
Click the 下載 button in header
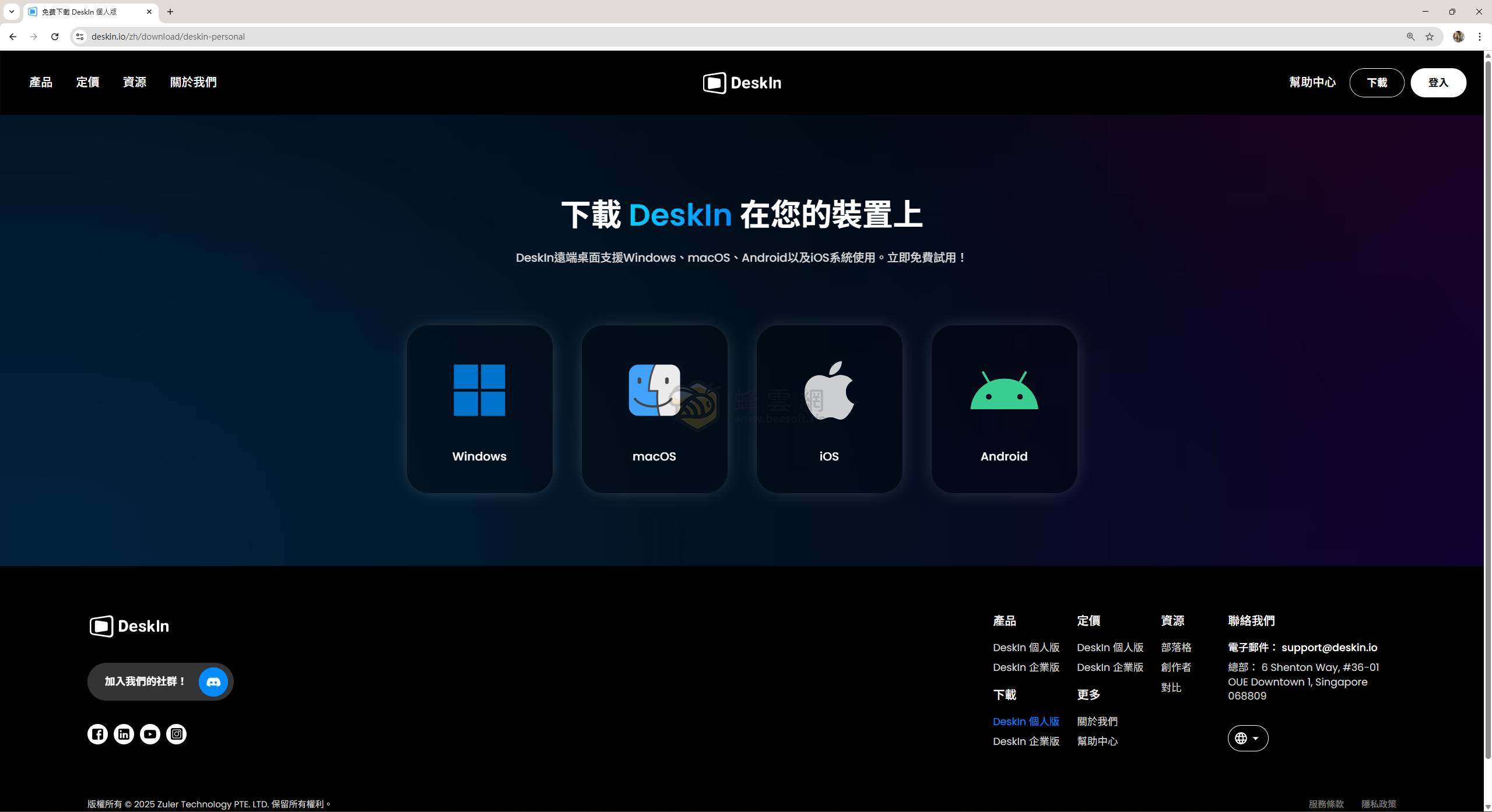1377,83
